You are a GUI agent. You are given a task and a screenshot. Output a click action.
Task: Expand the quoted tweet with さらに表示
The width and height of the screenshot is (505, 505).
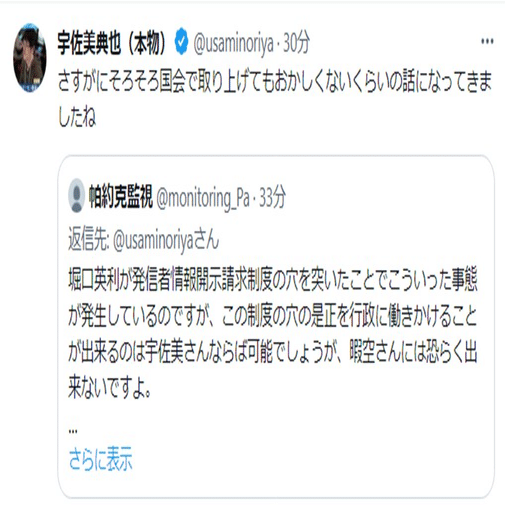[x=100, y=459]
